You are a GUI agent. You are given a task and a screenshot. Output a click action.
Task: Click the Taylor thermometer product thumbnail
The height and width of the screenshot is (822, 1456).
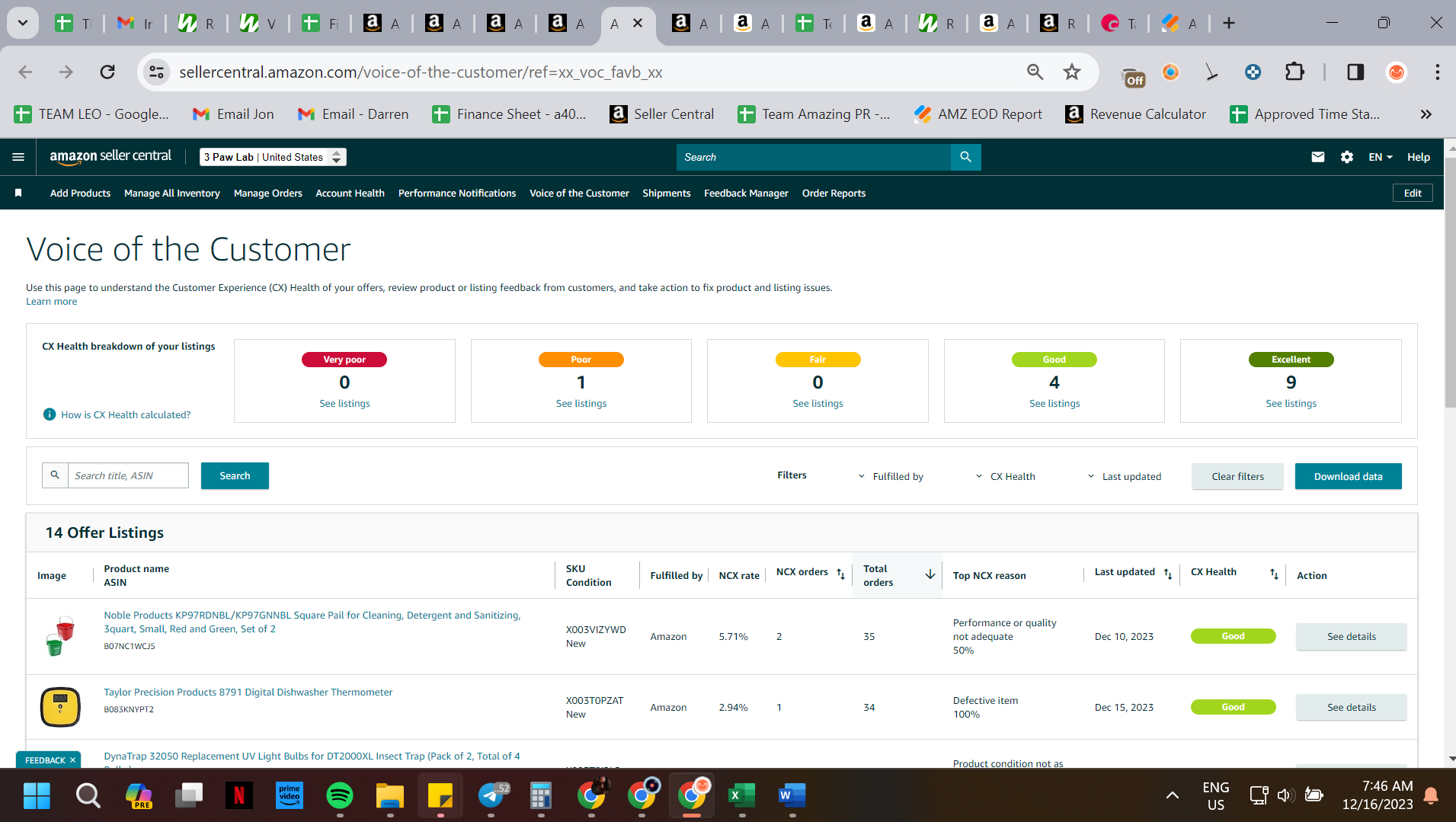pos(60,707)
